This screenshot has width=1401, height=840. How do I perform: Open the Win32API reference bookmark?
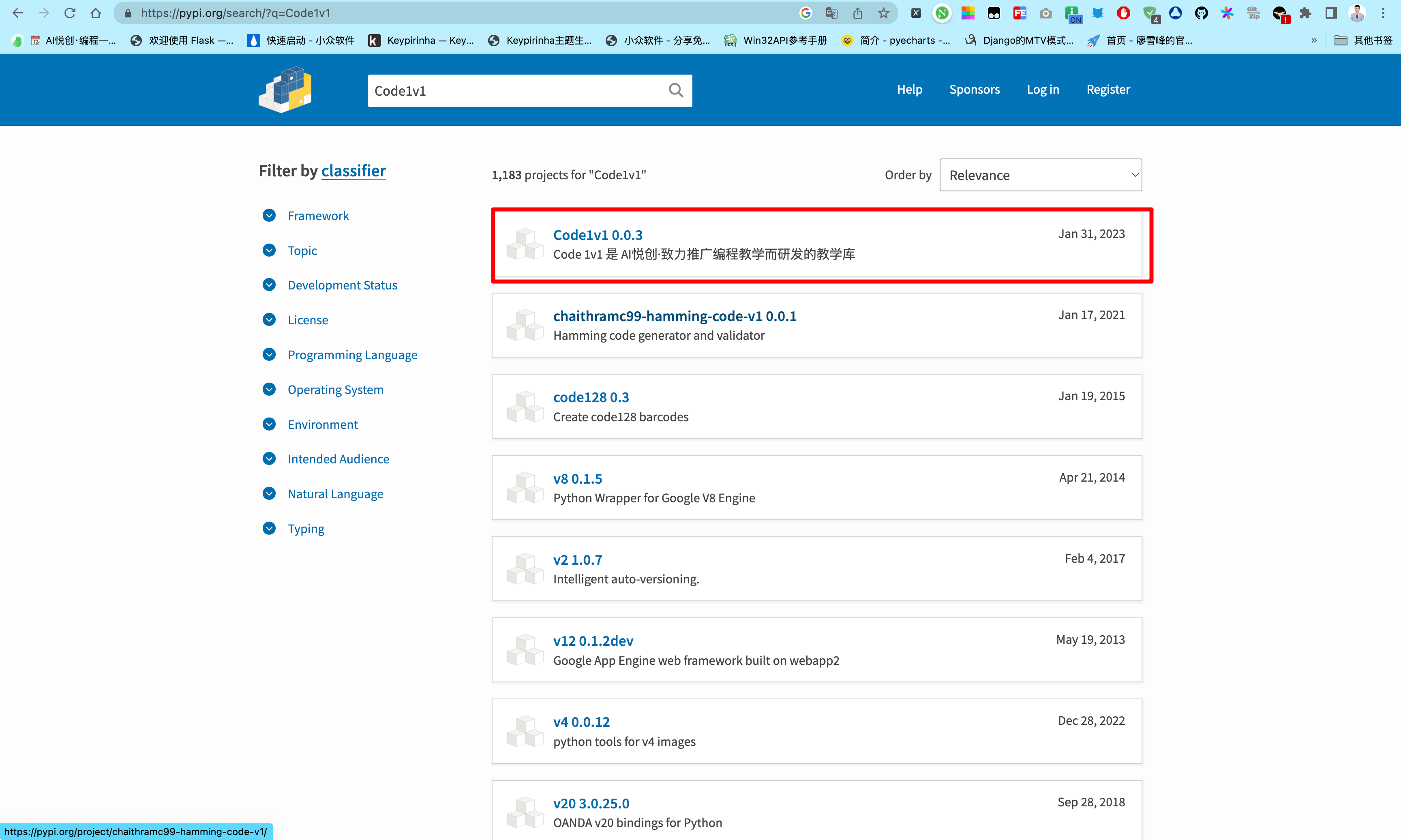[775, 40]
